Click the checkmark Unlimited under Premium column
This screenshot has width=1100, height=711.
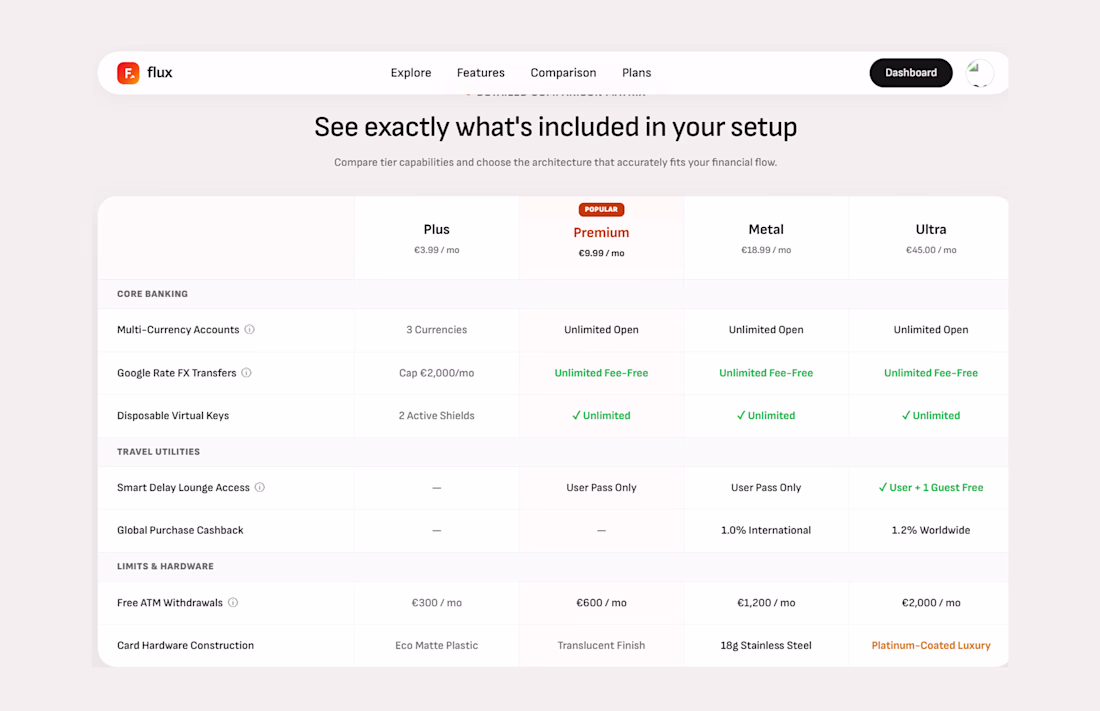pos(601,416)
